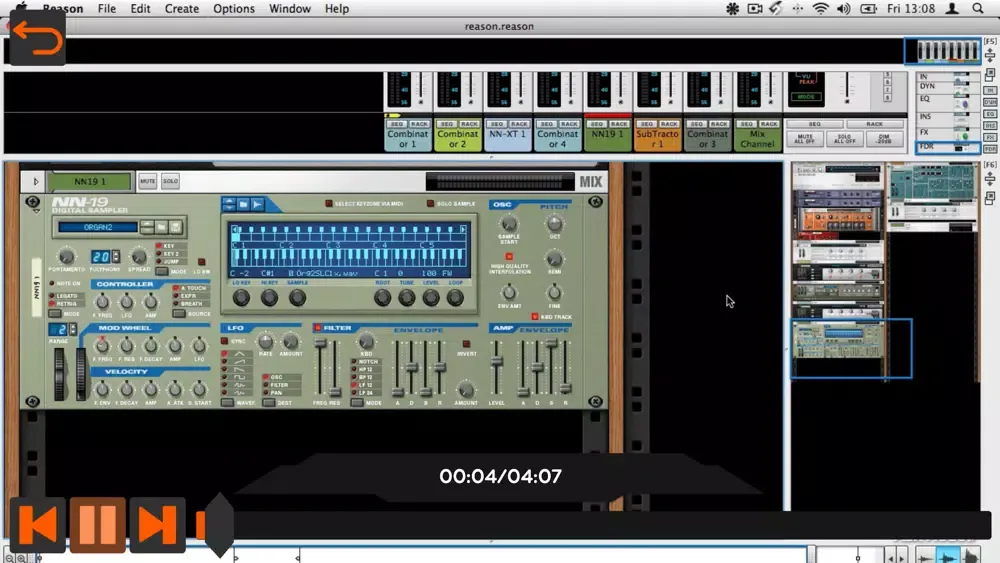1000x563 pixels.
Task: Mute the NN19 1 device
Action: tap(147, 181)
